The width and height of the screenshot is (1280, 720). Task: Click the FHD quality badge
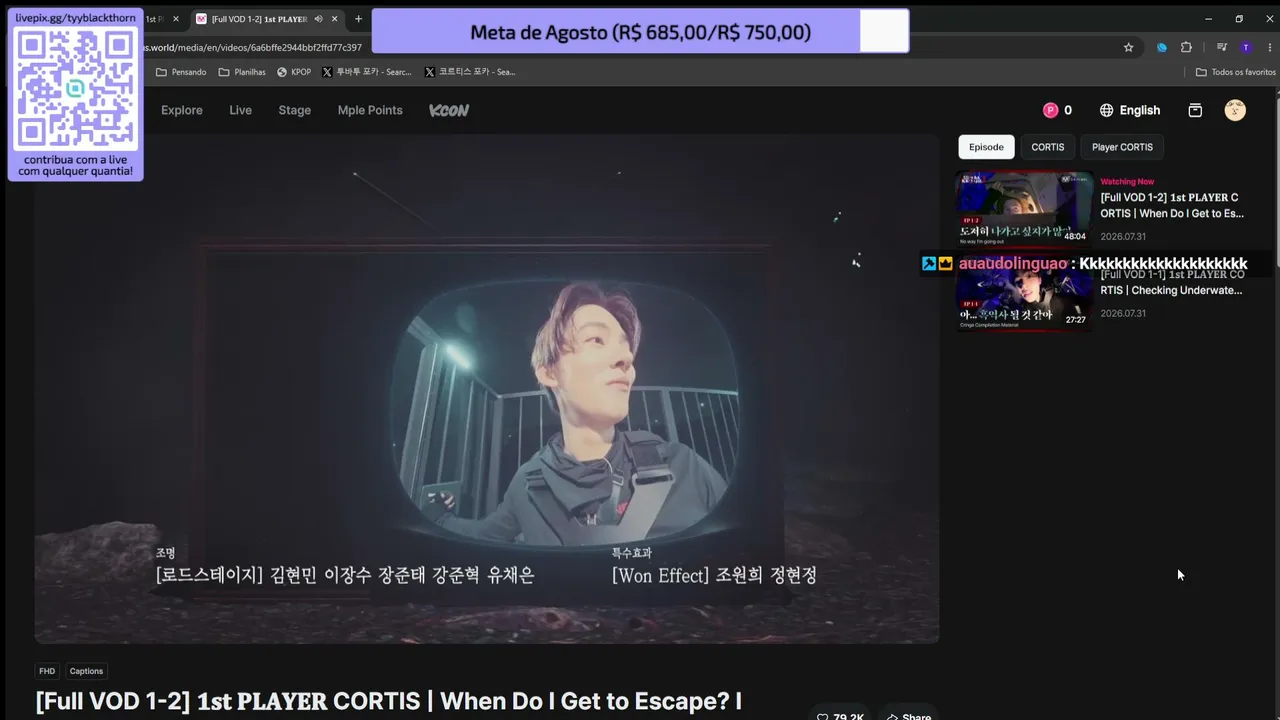click(x=47, y=671)
